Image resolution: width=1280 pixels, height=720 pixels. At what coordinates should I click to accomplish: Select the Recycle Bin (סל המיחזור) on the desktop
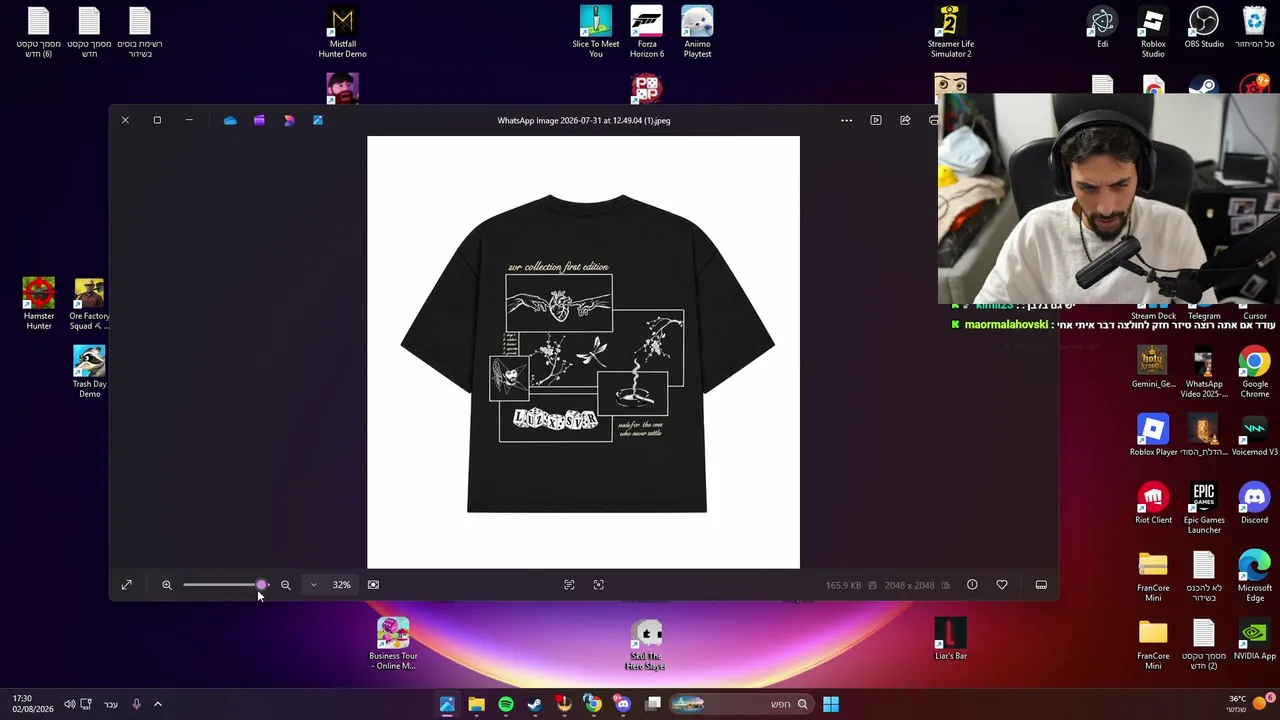point(1255,28)
